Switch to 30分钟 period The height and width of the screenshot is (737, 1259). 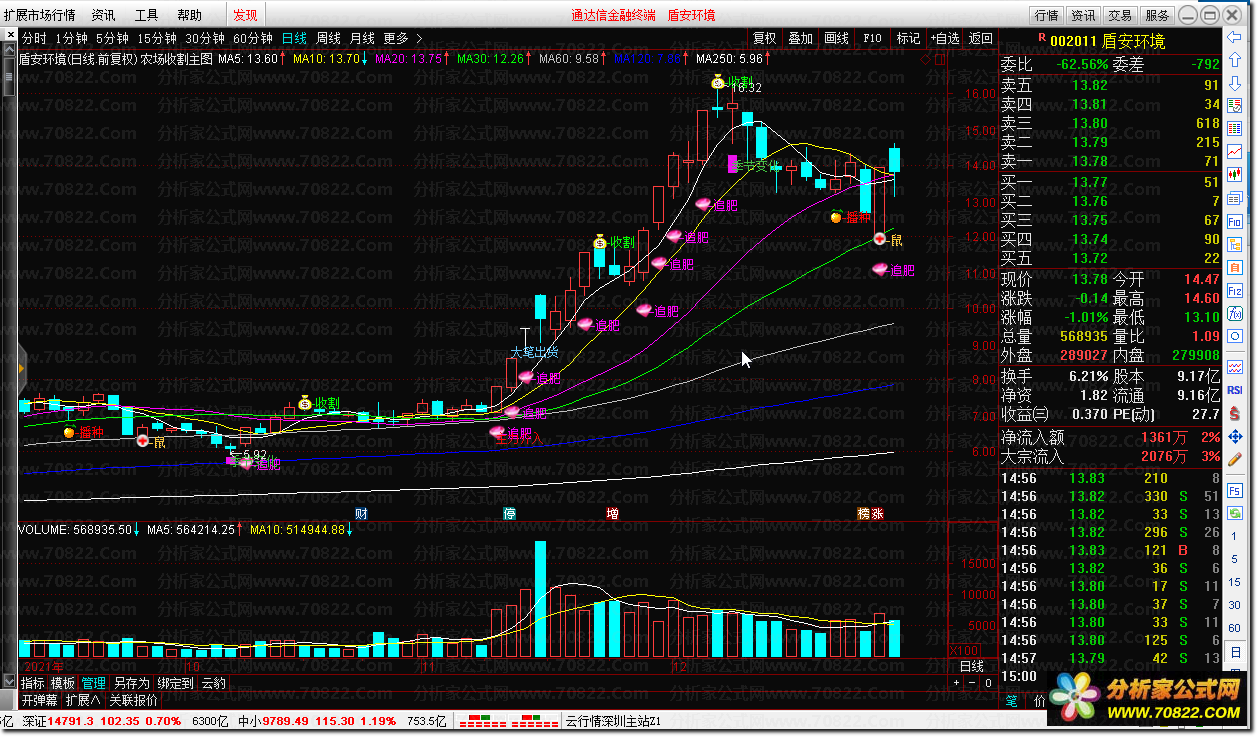pos(205,38)
